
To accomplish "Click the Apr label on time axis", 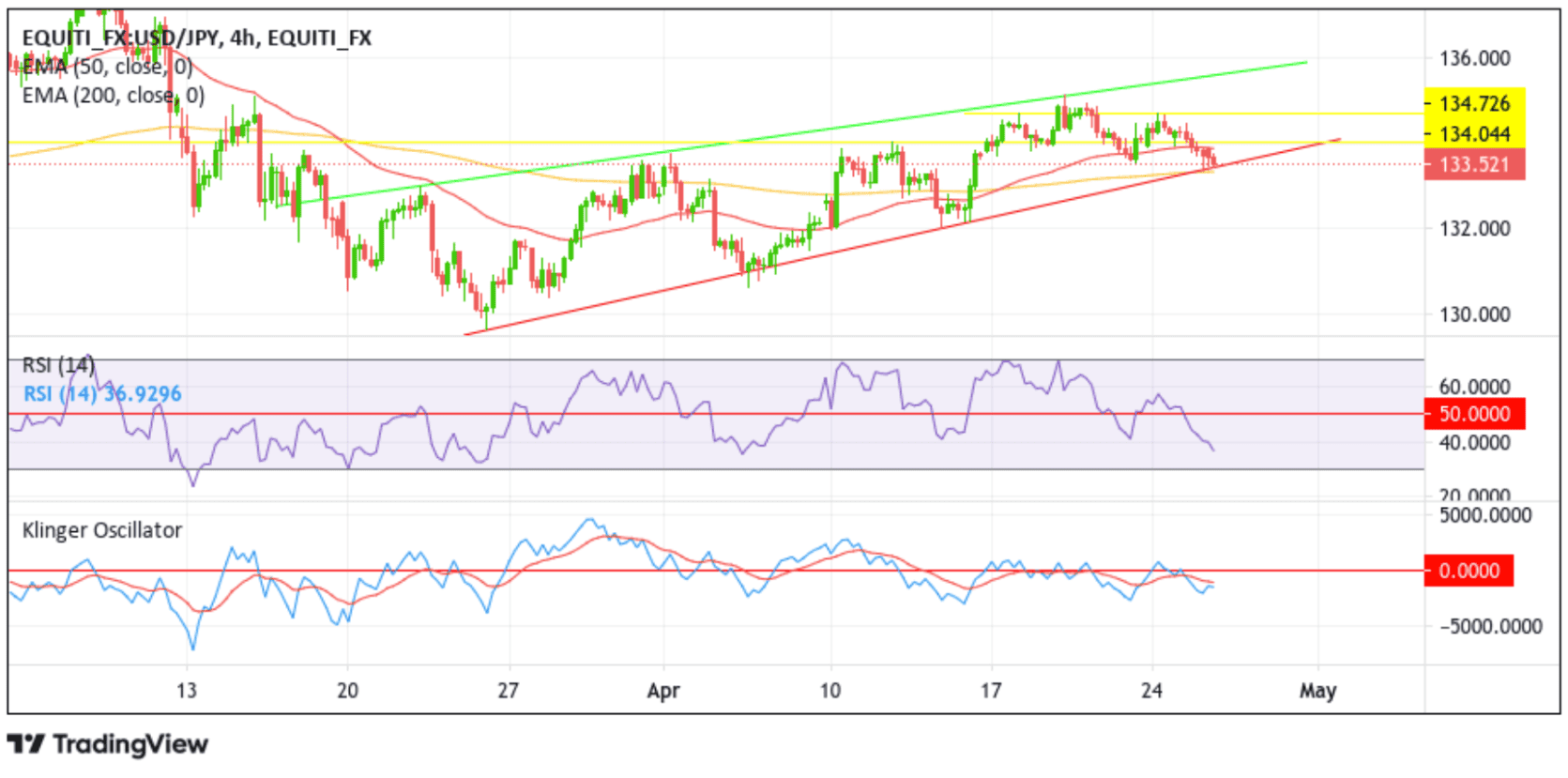I will (663, 691).
